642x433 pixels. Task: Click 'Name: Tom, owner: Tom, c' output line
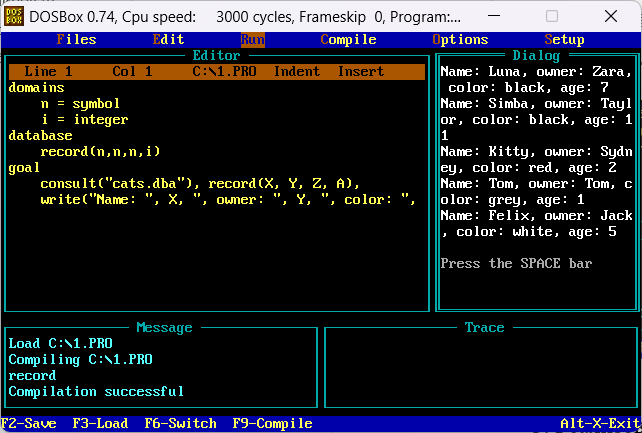[x=536, y=184]
